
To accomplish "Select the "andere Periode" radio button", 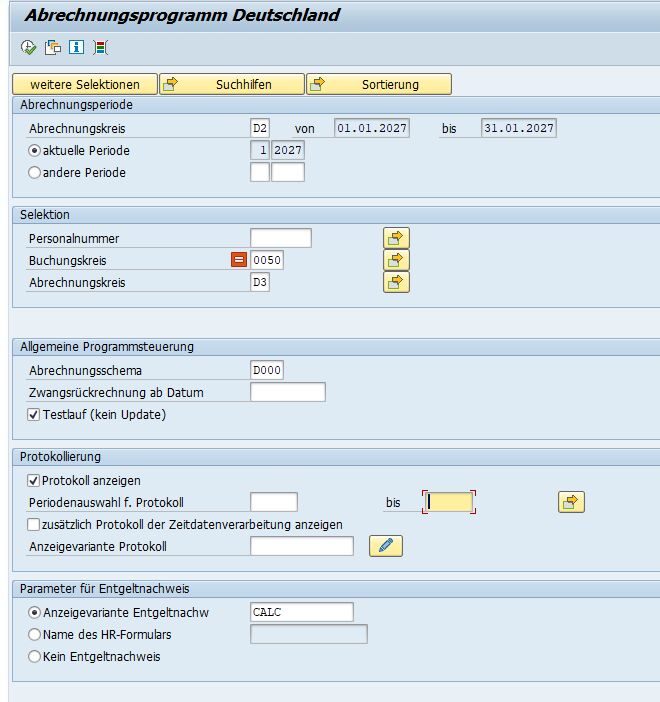I will (x=34, y=172).
